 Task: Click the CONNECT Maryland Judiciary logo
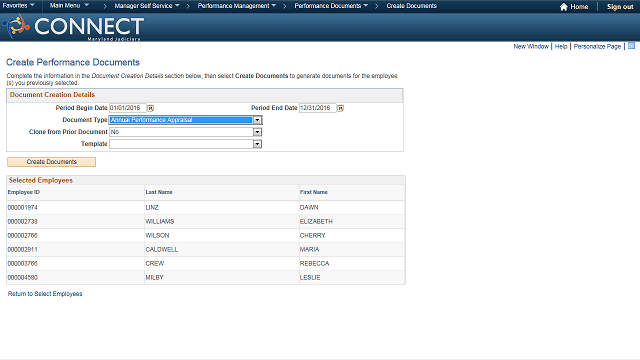click(x=73, y=27)
